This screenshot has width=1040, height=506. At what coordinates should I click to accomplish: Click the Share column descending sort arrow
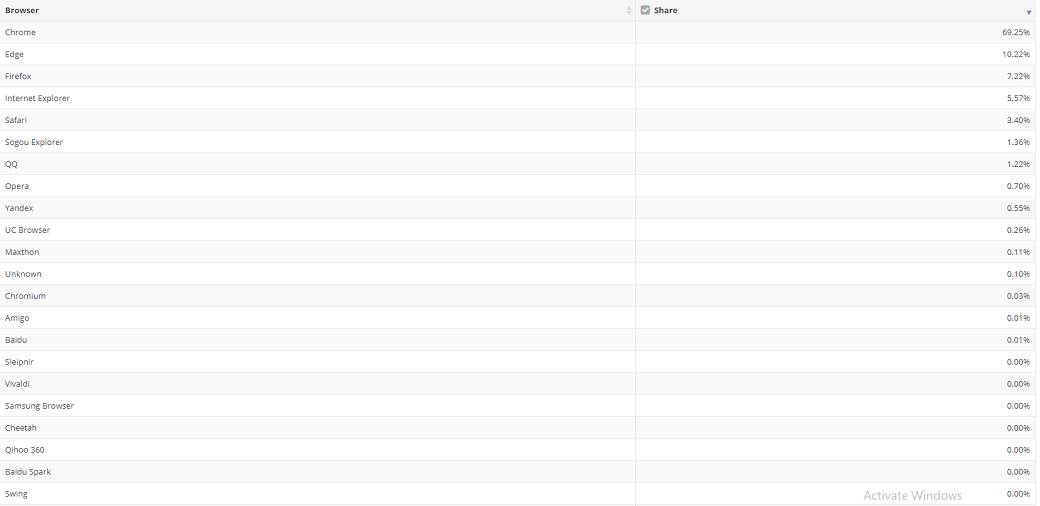point(1028,12)
